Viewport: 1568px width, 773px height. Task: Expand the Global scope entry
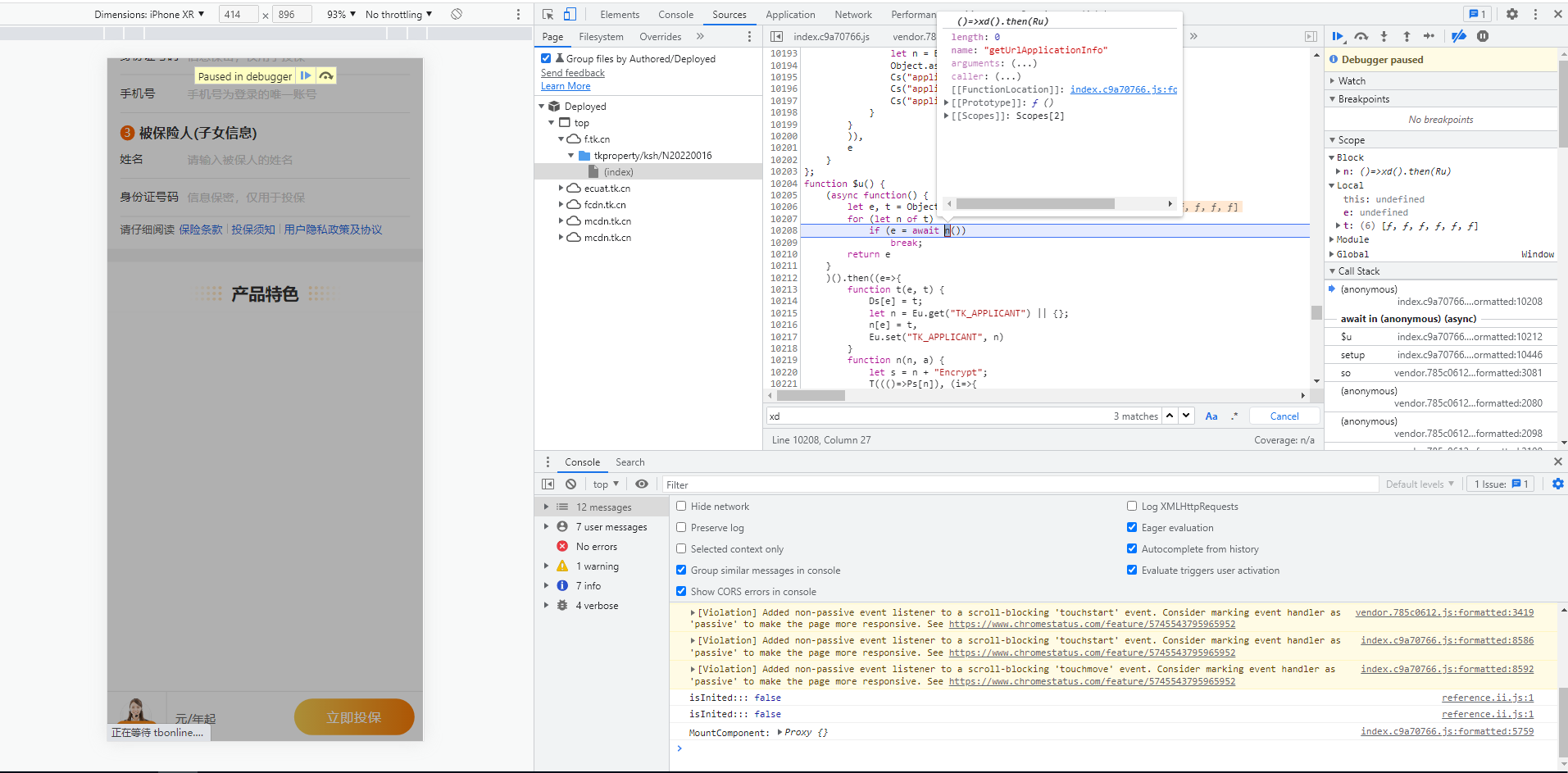pos(1331,254)
